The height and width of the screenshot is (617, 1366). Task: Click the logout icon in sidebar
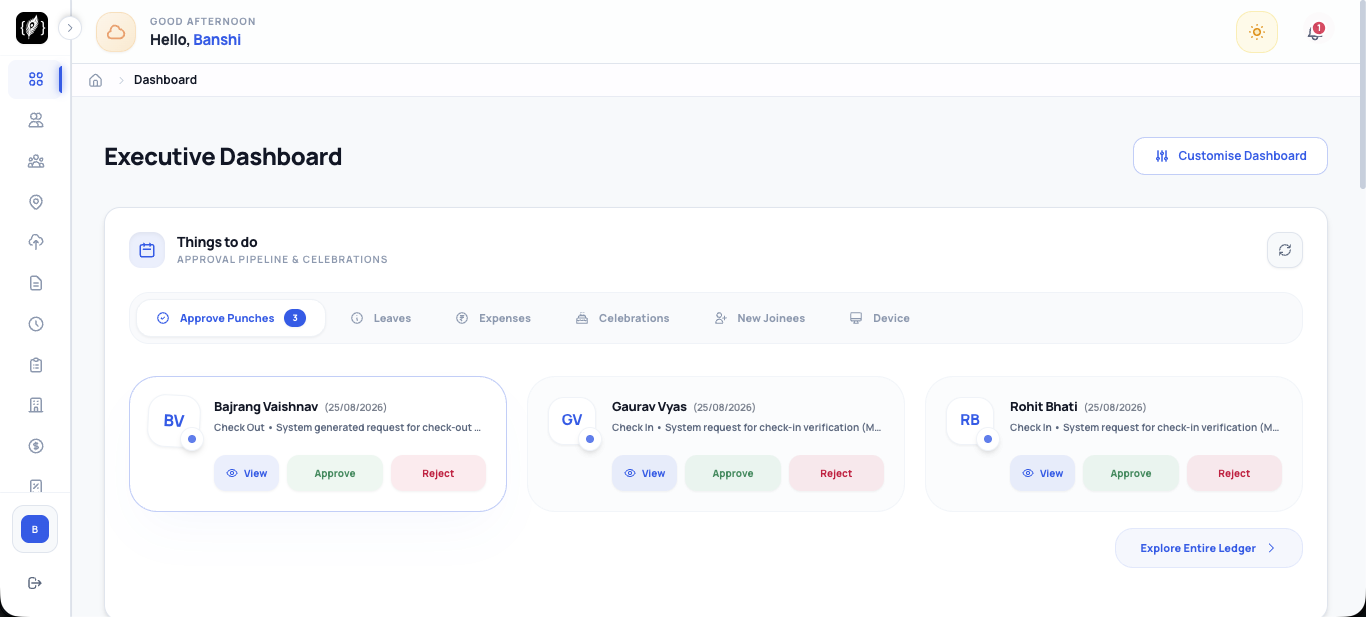(35, 583)
